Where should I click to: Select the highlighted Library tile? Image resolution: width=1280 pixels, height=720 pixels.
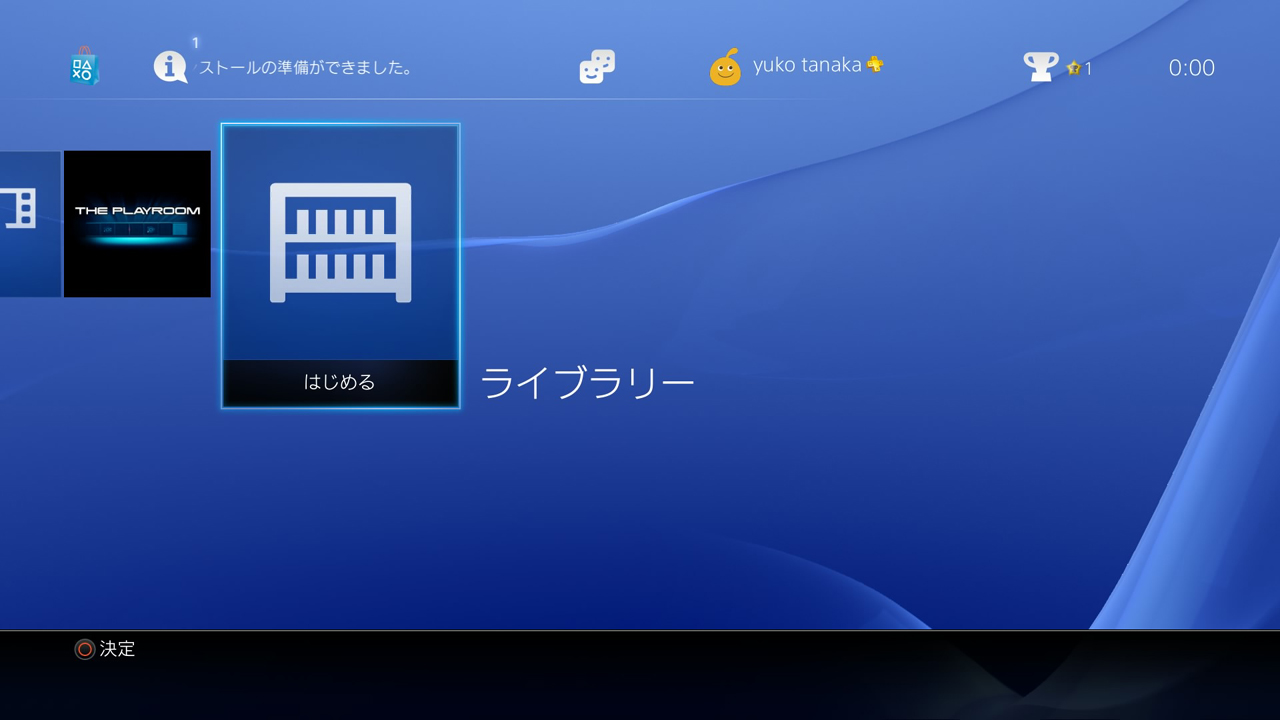coord(340,265)
